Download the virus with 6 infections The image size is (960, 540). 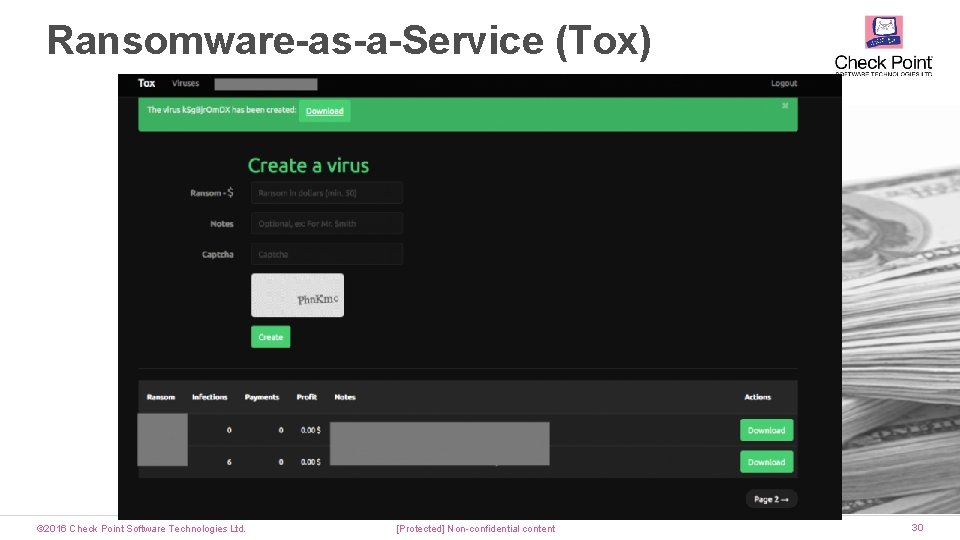coord(767,462)
